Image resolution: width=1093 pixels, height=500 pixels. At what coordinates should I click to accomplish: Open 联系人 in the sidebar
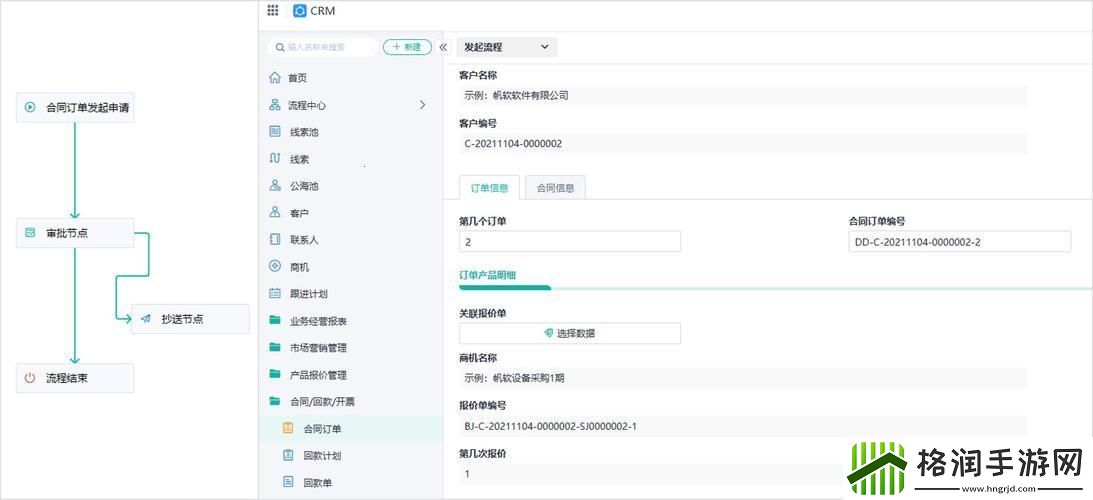351,239
